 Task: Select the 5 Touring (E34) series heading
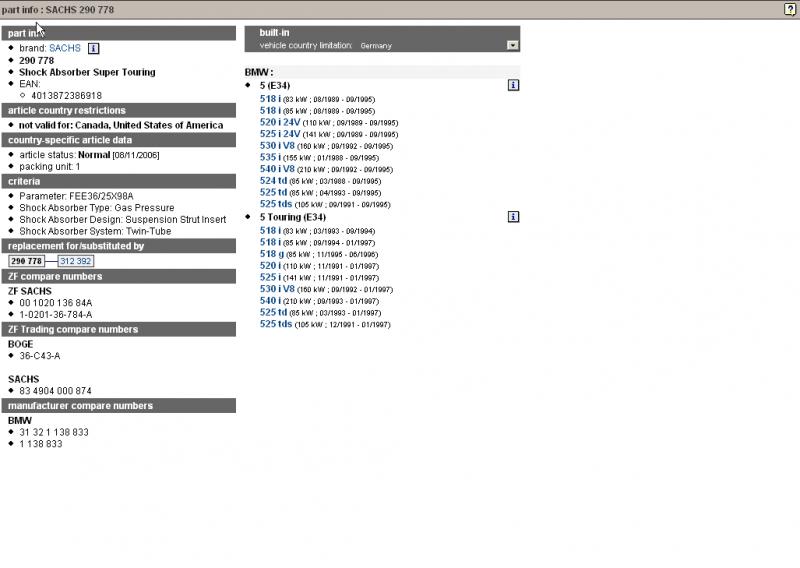pos(293,217)
